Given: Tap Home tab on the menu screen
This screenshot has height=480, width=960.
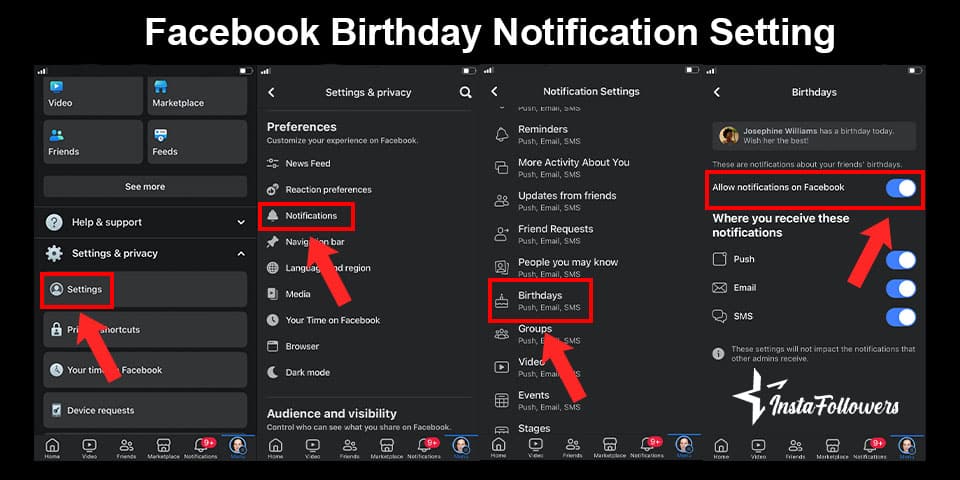Looking at the screenshot, I should tap(53, 449).
